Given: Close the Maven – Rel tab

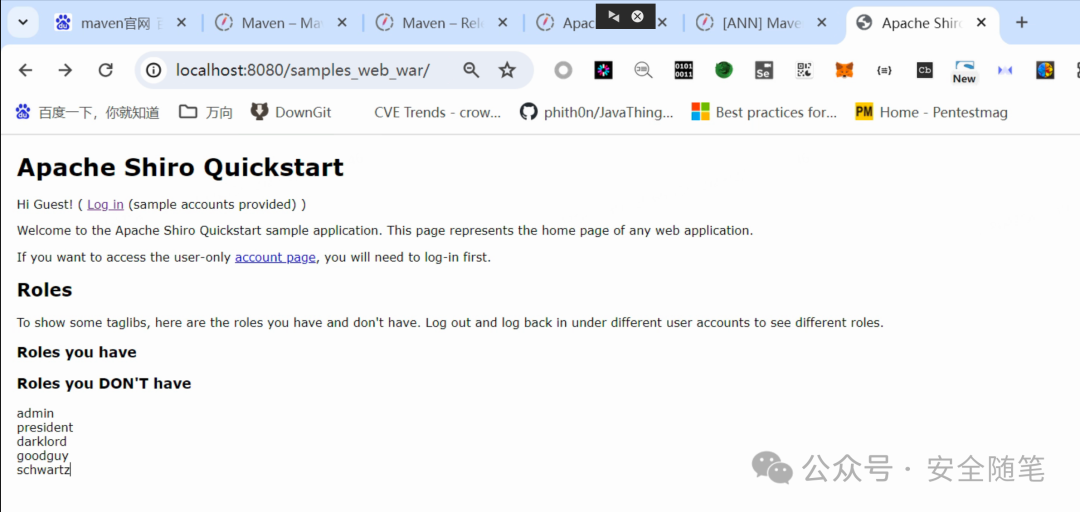Looking at the screenshot, I should point(503,23).
